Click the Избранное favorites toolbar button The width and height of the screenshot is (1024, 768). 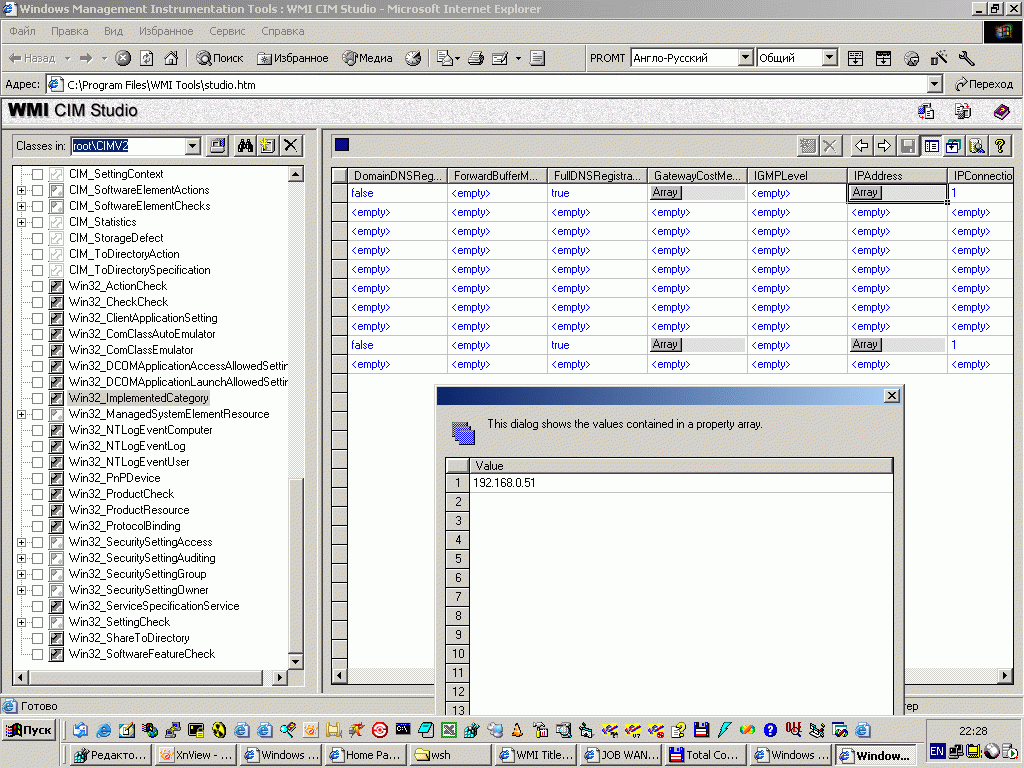click(293, 58)
